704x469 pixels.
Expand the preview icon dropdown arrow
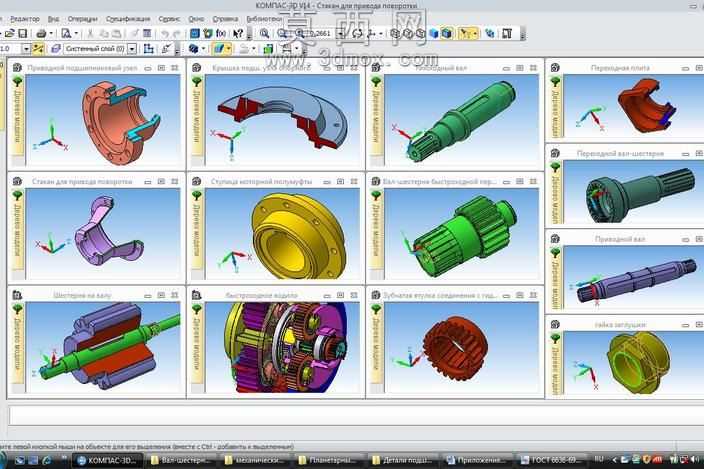point(75,33)
